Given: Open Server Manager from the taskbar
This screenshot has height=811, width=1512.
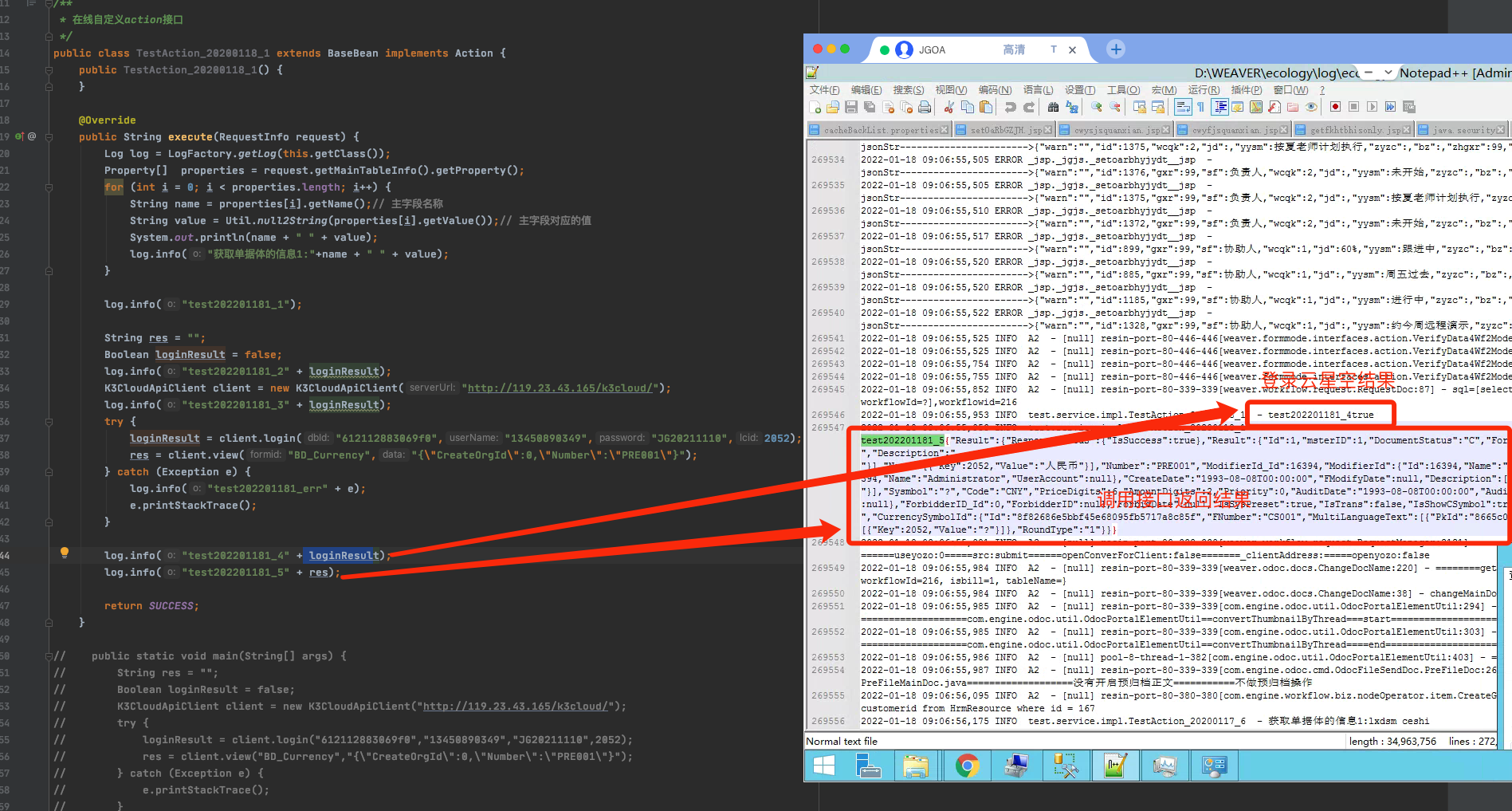Looking at the screenshot, I should 868,766.
